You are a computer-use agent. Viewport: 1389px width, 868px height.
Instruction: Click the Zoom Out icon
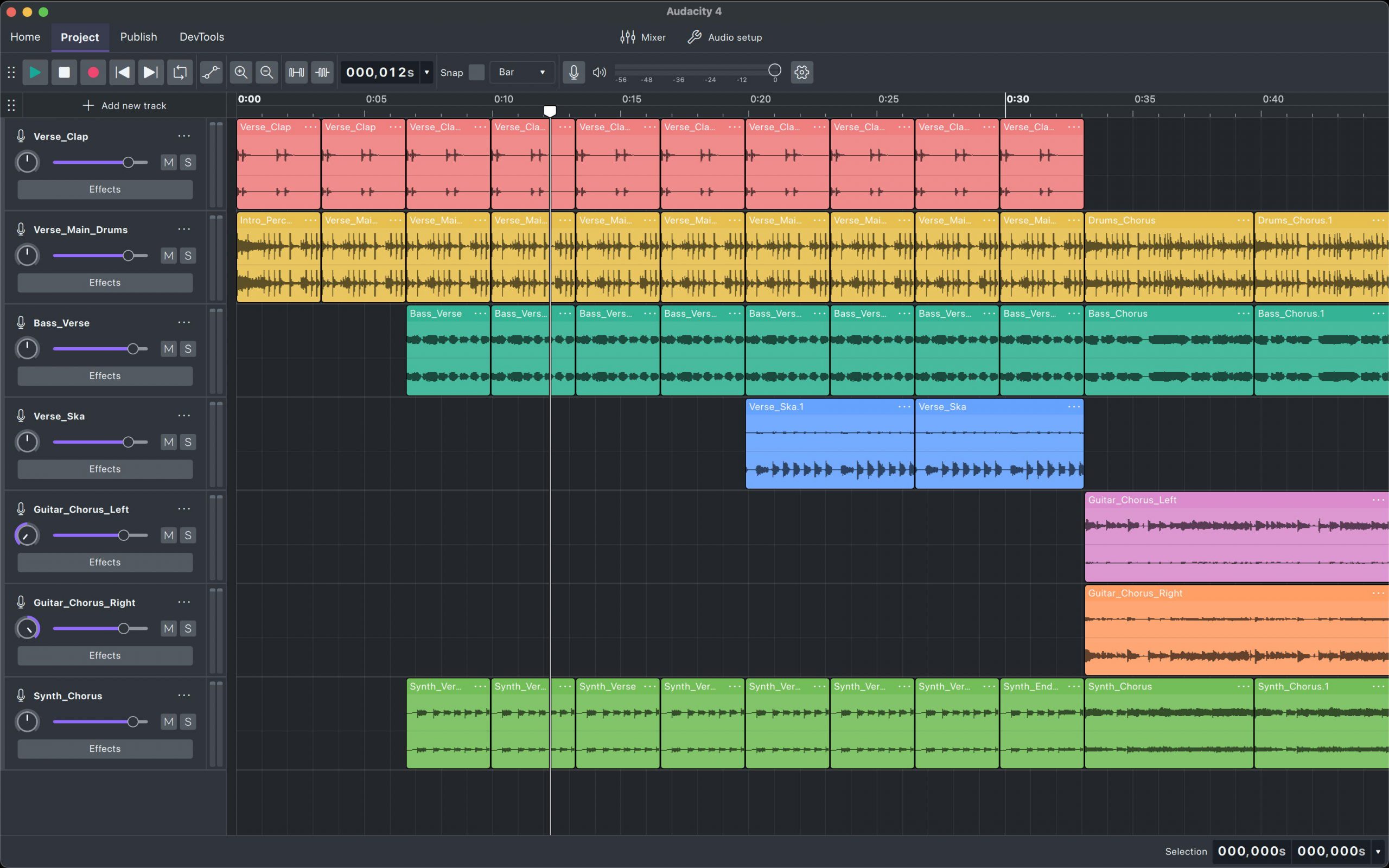pos(266,72)
